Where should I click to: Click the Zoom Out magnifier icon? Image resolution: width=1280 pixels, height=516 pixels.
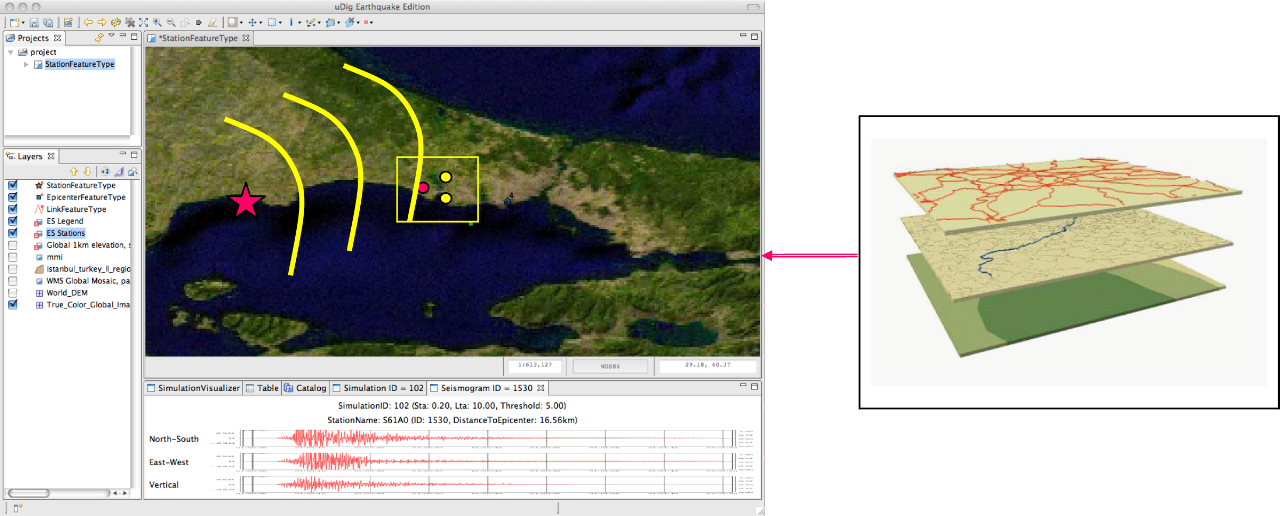click(171, 21)
